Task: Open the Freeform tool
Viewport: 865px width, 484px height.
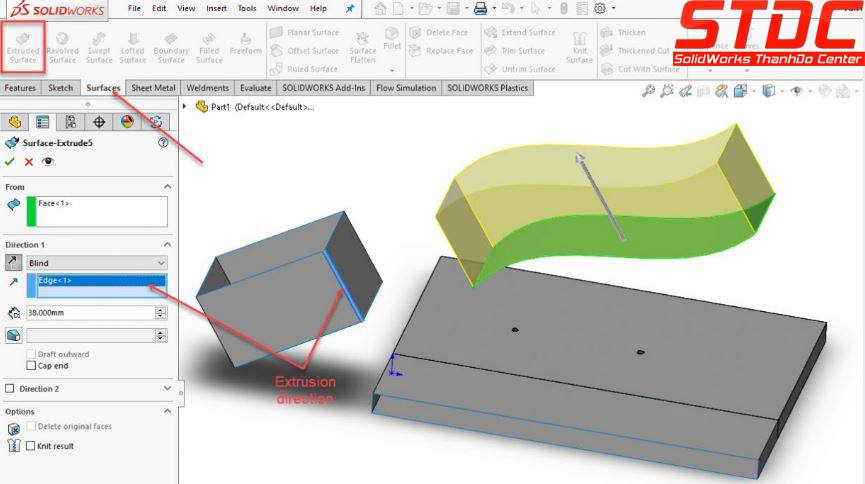Action: 245,44
